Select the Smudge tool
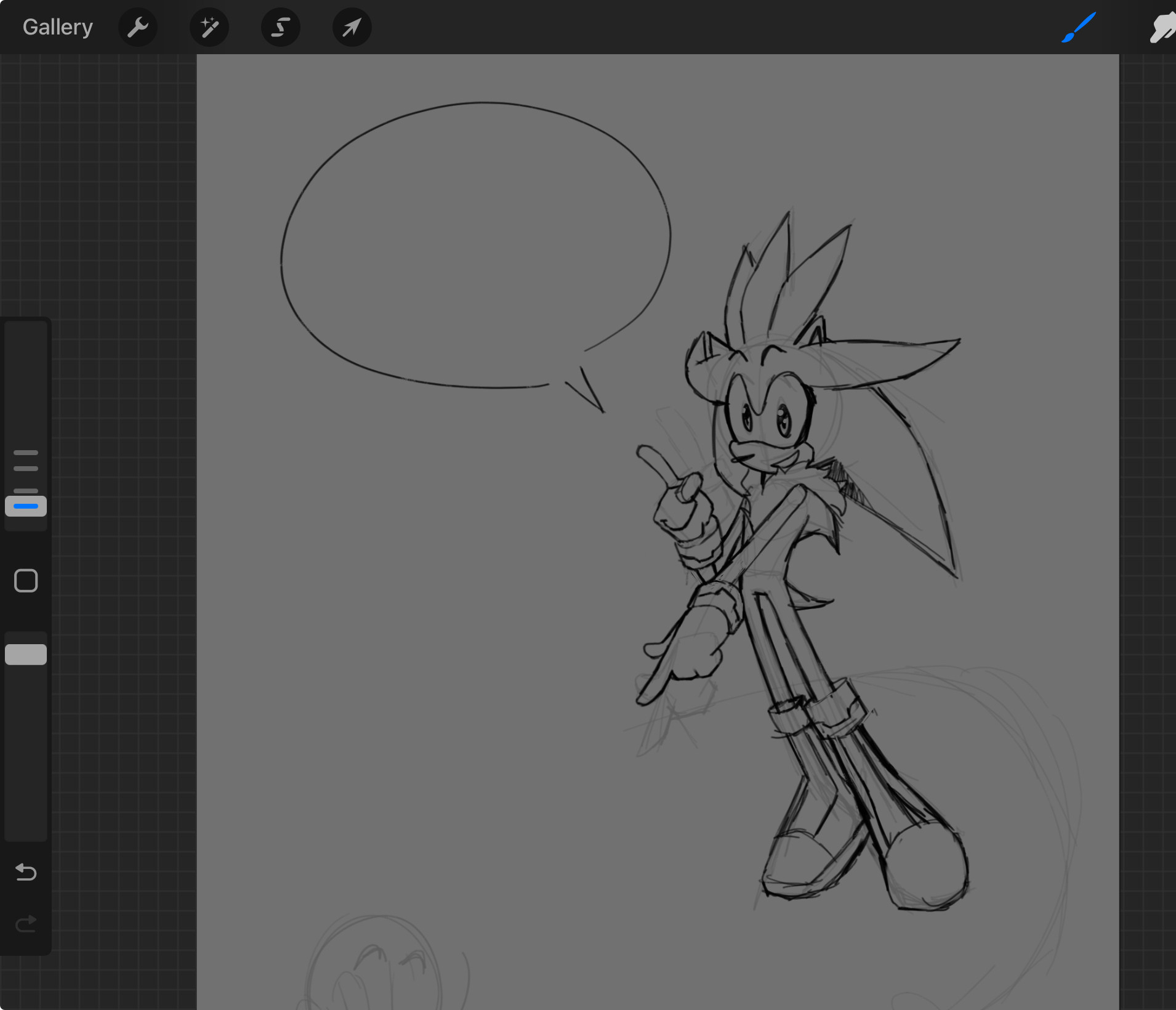Screen dimensions: 1176x1010 pos(1162,27)
